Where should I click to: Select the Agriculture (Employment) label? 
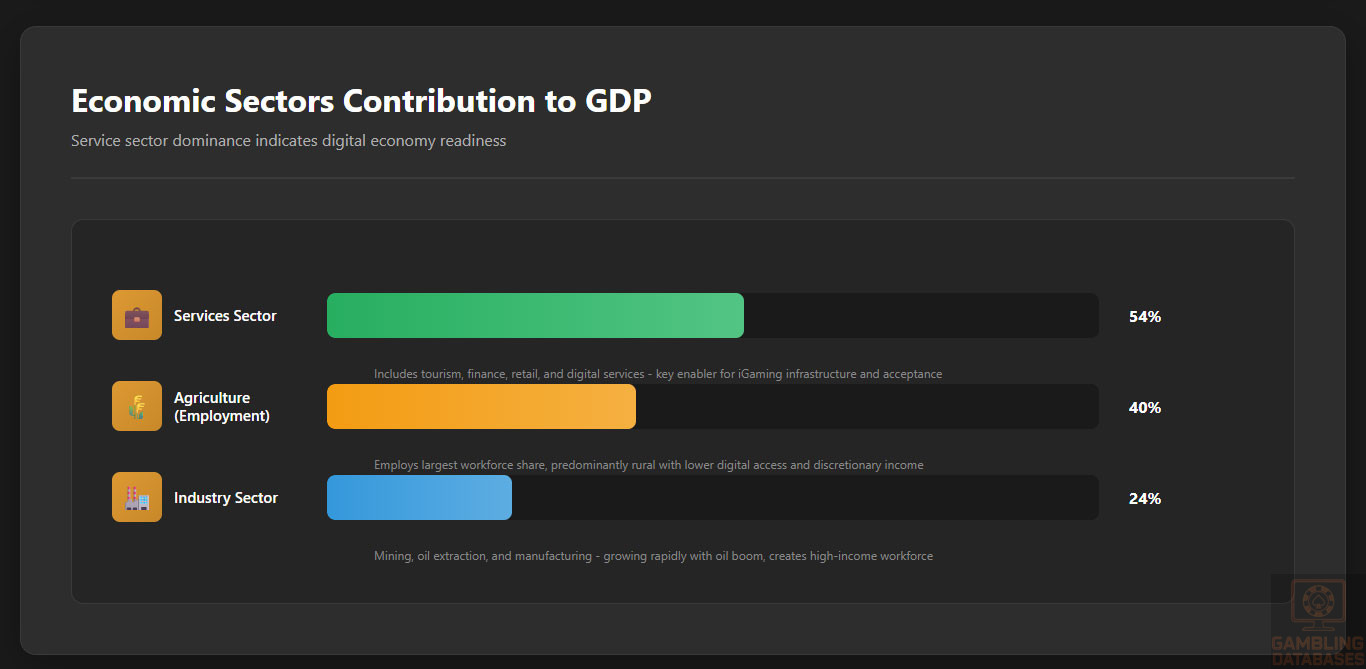click(x=221, y=407)
